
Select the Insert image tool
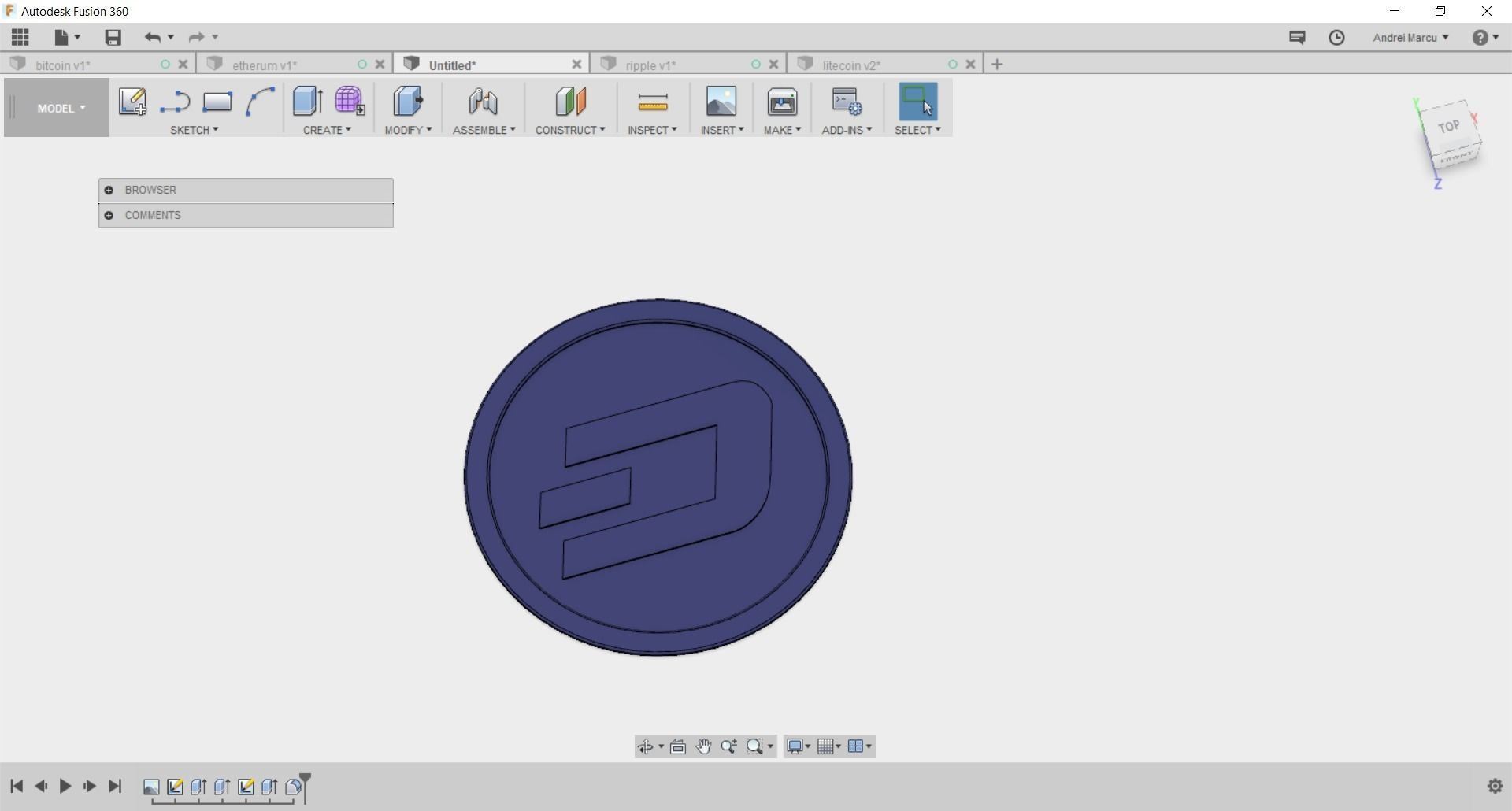point(721,102)
